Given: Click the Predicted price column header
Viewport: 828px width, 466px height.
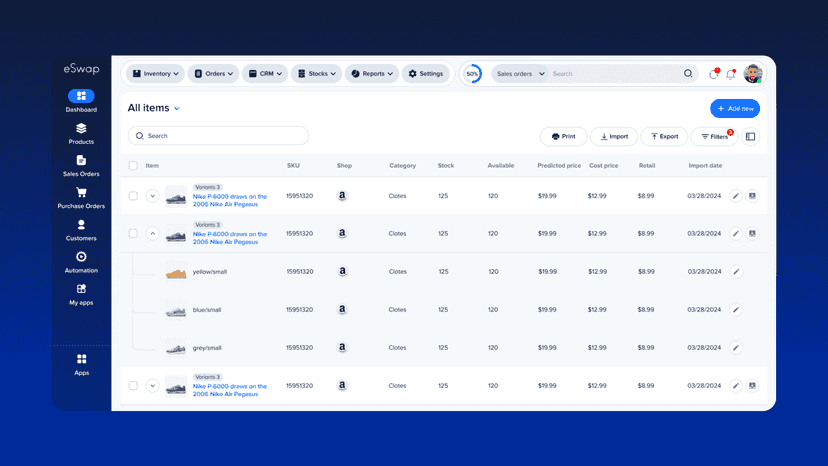Looking at the screenshot, I should click(559, 166).
